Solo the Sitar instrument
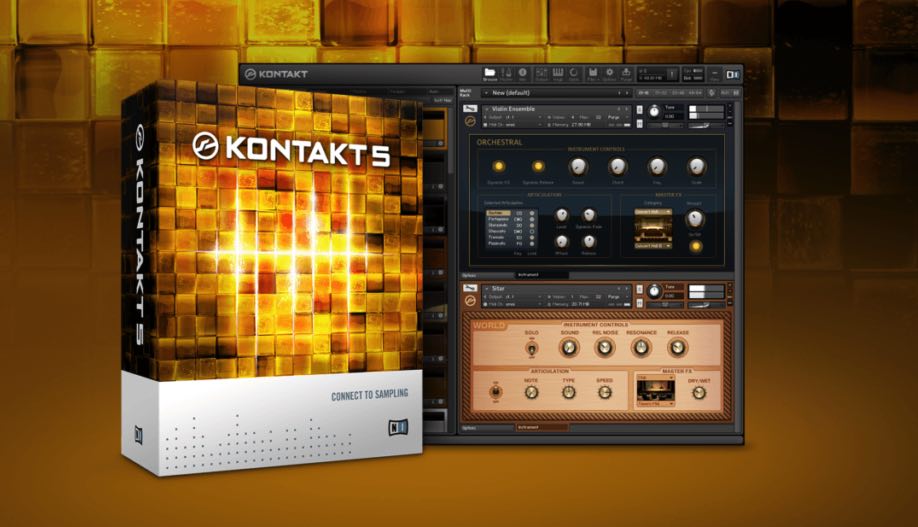The height and width of the screenshot is (527, 918). pos(639,289)
